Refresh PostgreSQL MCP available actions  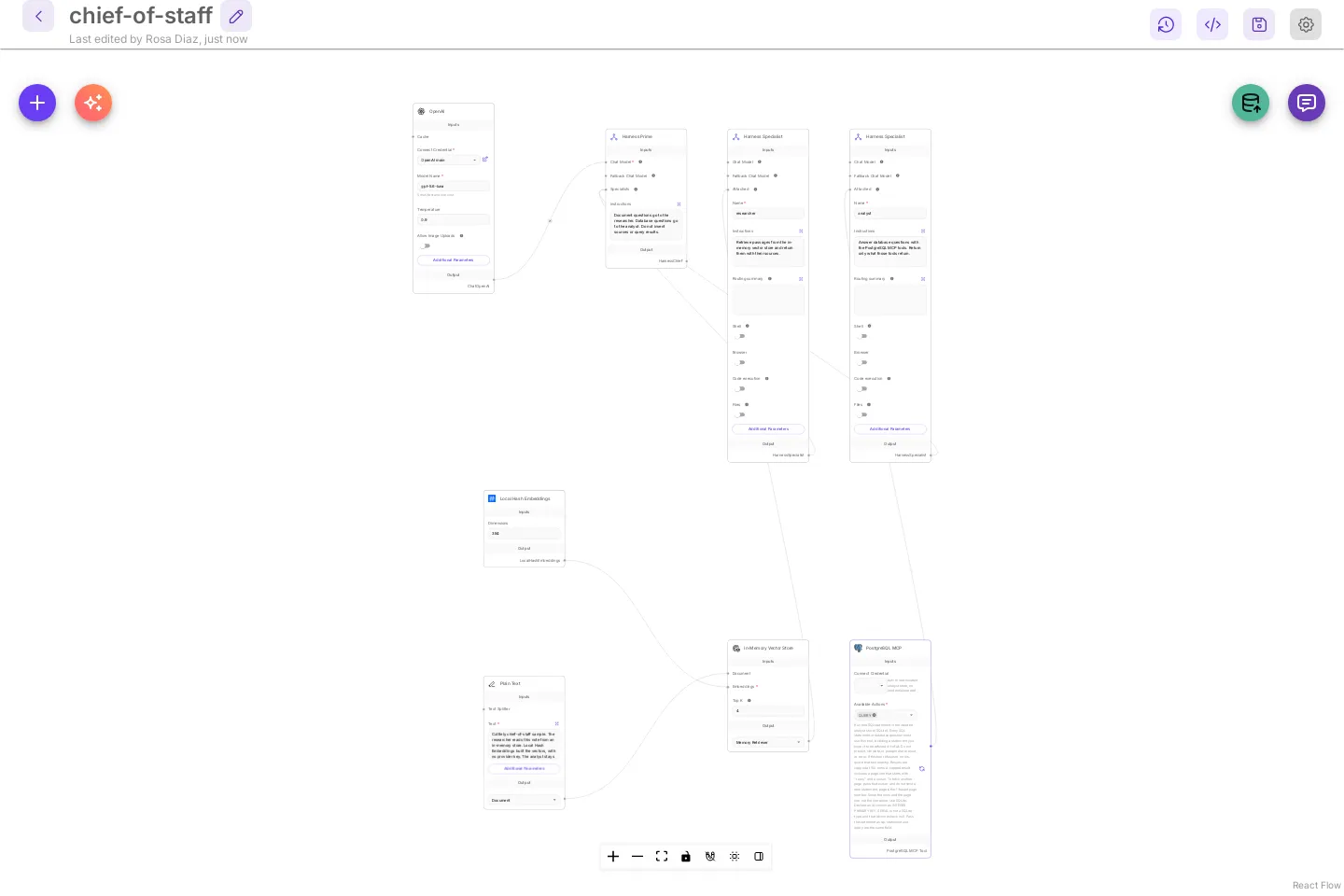click(922, 769)
